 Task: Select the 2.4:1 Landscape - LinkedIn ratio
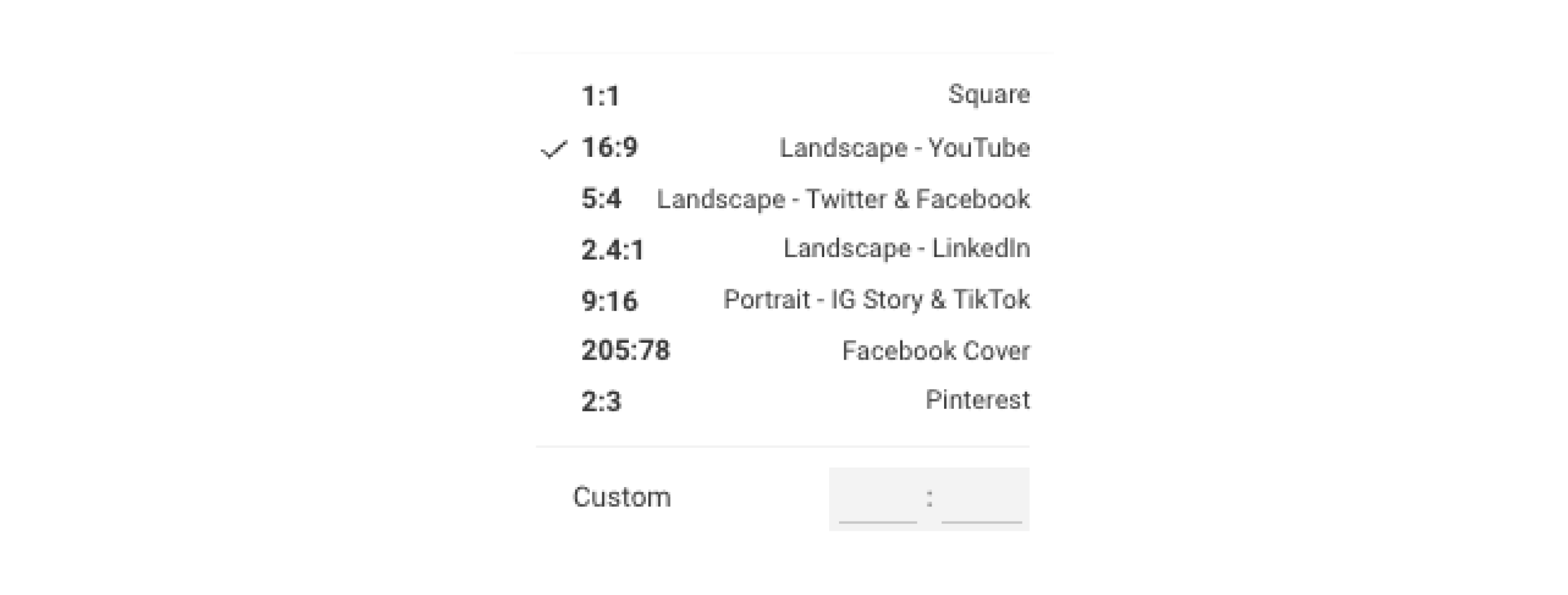click(783, 249)
